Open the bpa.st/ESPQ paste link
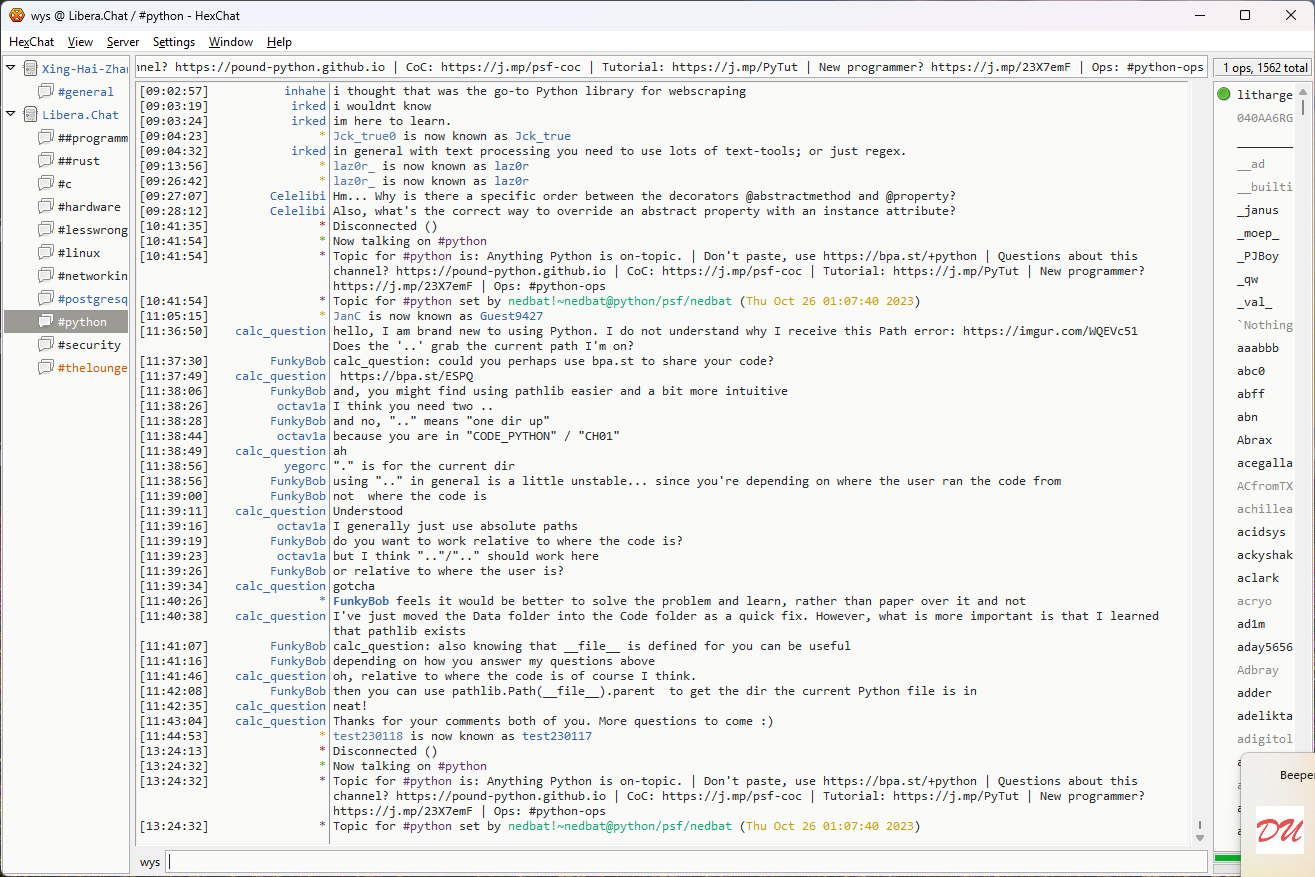 [x=407, y=376]
